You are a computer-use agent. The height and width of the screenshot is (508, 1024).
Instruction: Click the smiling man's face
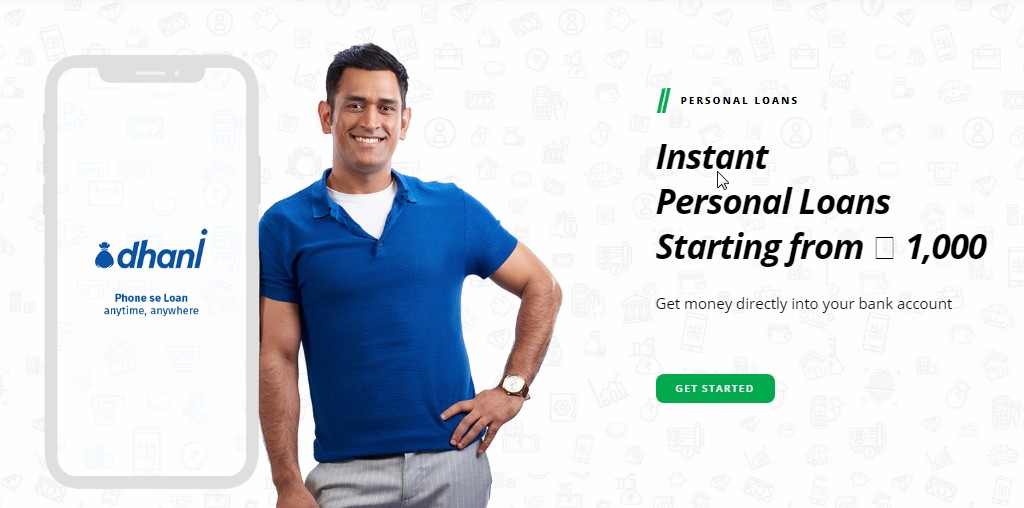(366, 114)
